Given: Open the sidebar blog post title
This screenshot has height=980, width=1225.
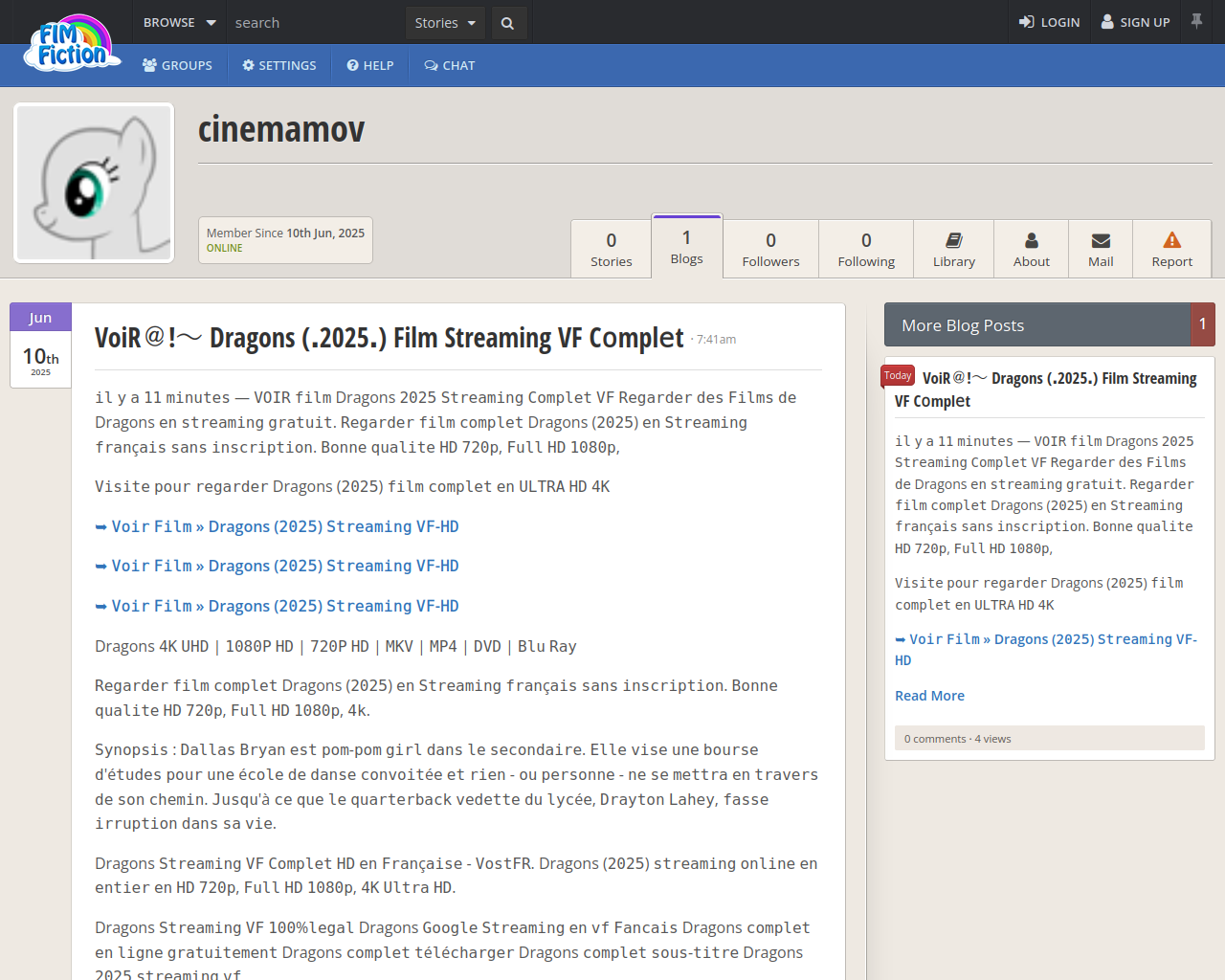Looking at the screenshot, I should click(1046, 390).
